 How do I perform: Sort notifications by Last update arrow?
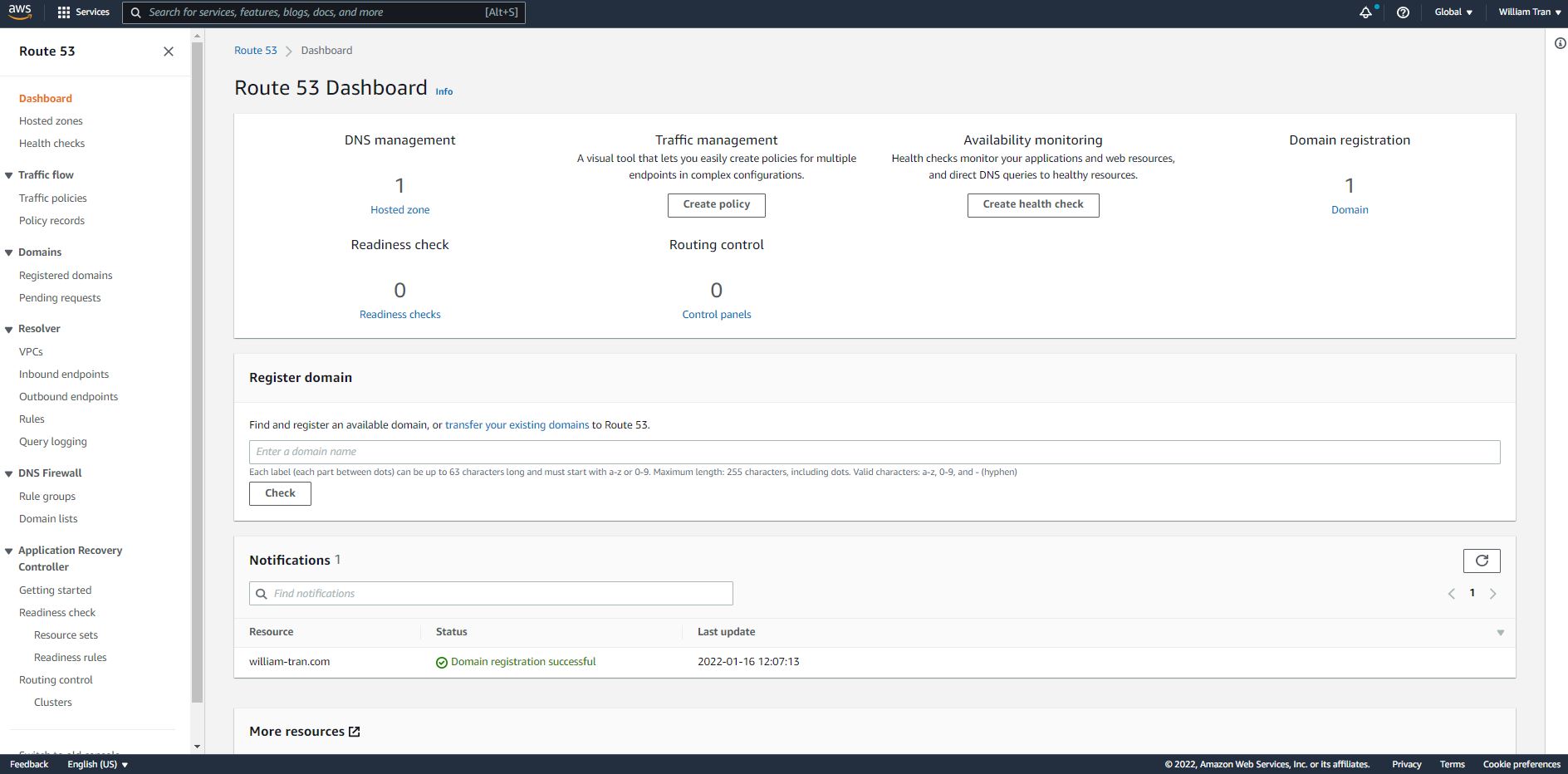(x=1500, y=633)
